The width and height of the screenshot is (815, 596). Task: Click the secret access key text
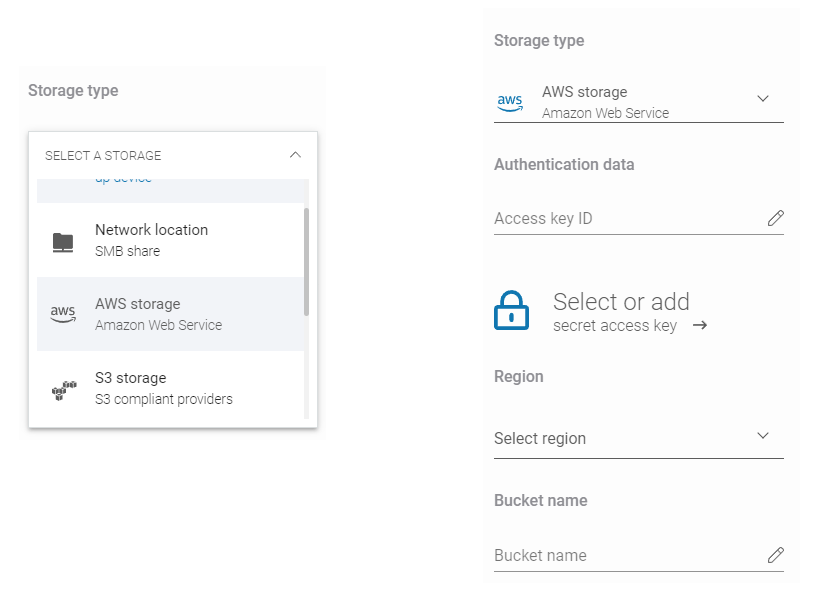[x=614, y=326]
